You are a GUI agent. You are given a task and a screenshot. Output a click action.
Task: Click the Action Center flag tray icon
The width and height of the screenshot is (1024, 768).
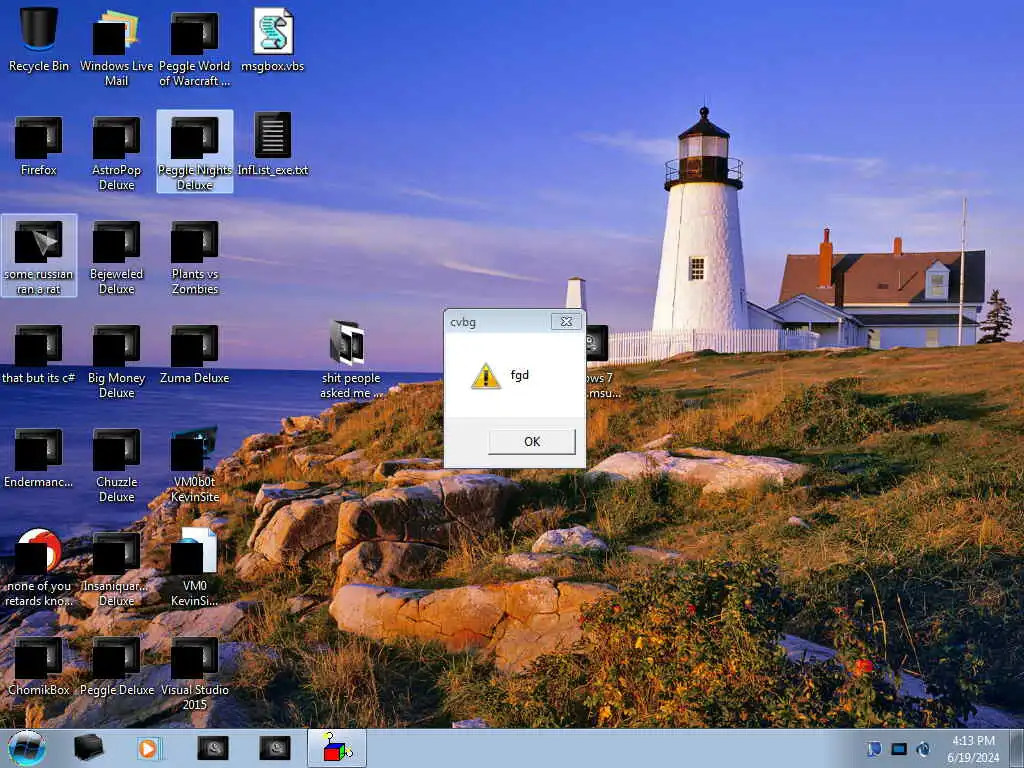(x=874, y=748)
